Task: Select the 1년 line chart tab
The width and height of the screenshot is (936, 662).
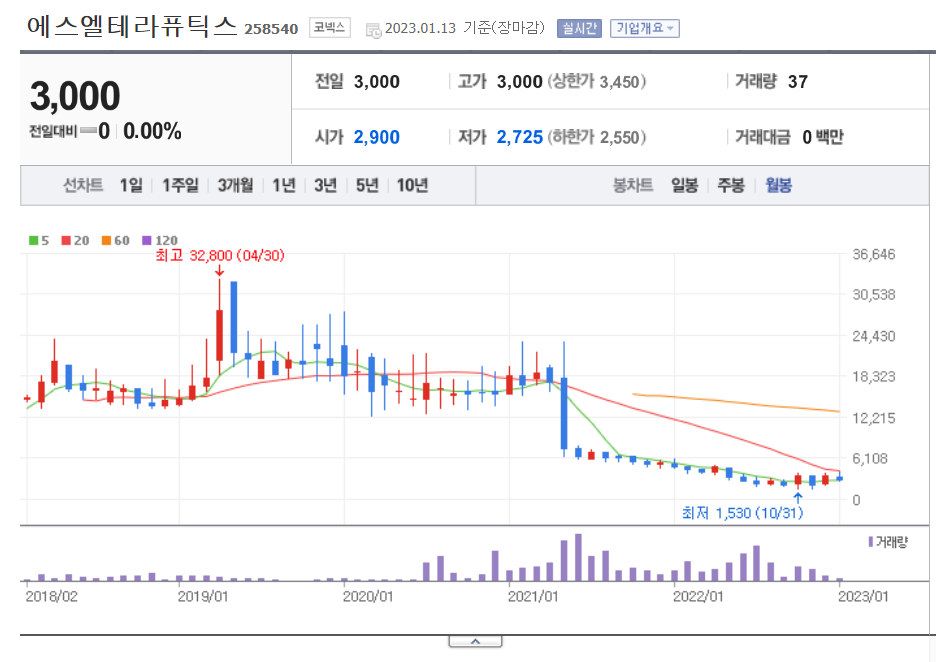Action: (284, 185)
